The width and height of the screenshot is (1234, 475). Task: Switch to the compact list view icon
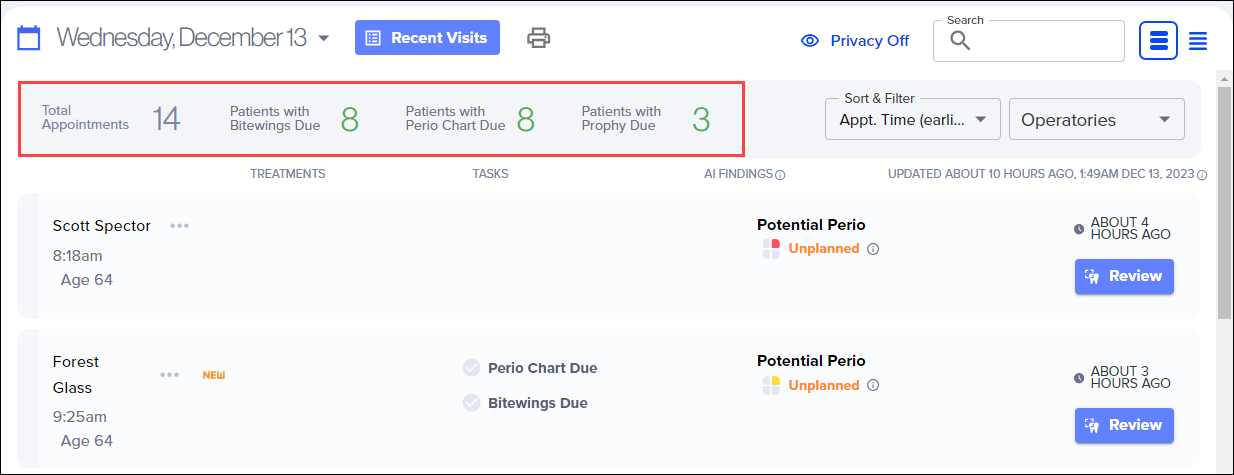click(x=1198, y=41)
